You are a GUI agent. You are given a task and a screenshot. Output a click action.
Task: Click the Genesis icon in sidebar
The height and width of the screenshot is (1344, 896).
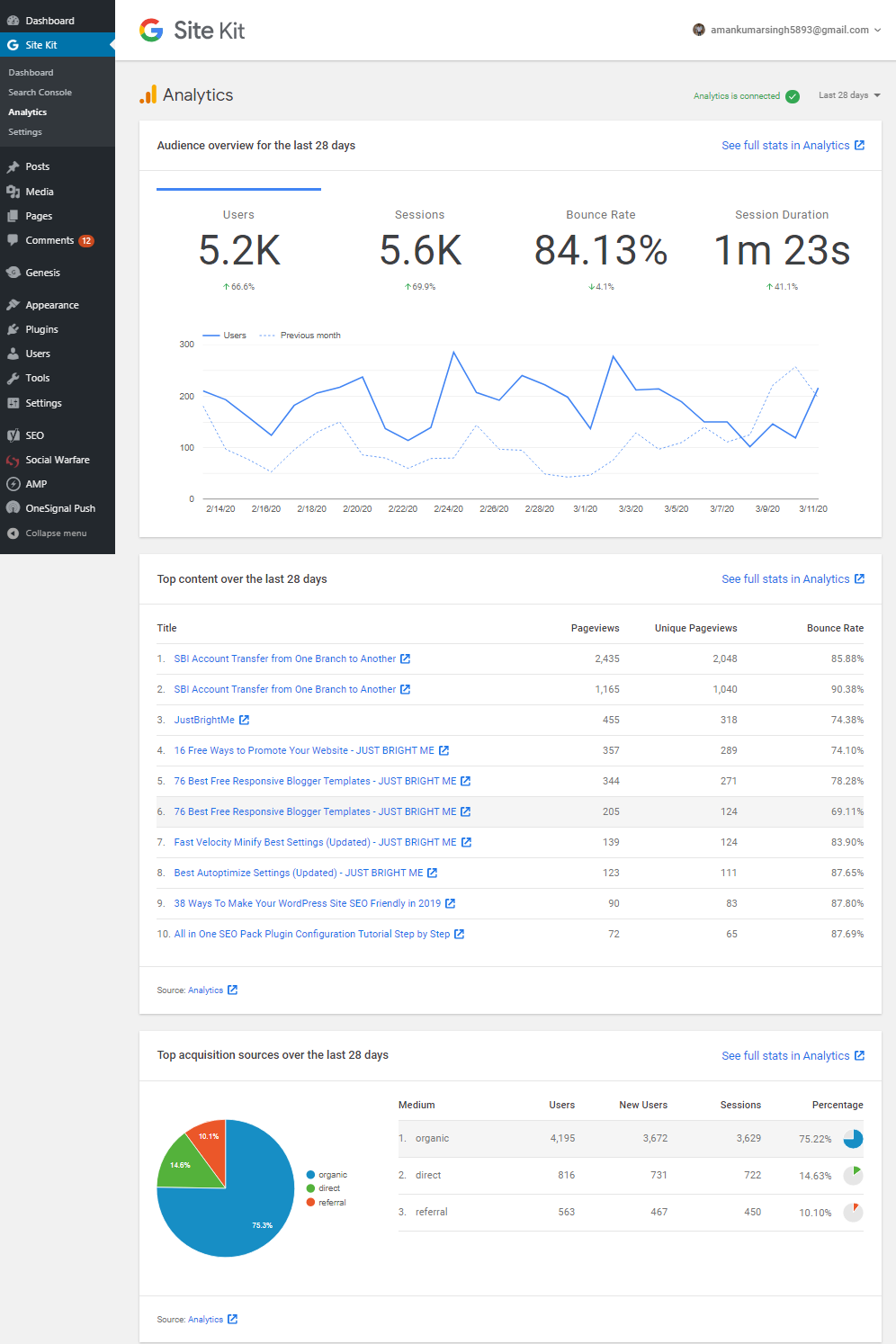(x=13, y=273)
